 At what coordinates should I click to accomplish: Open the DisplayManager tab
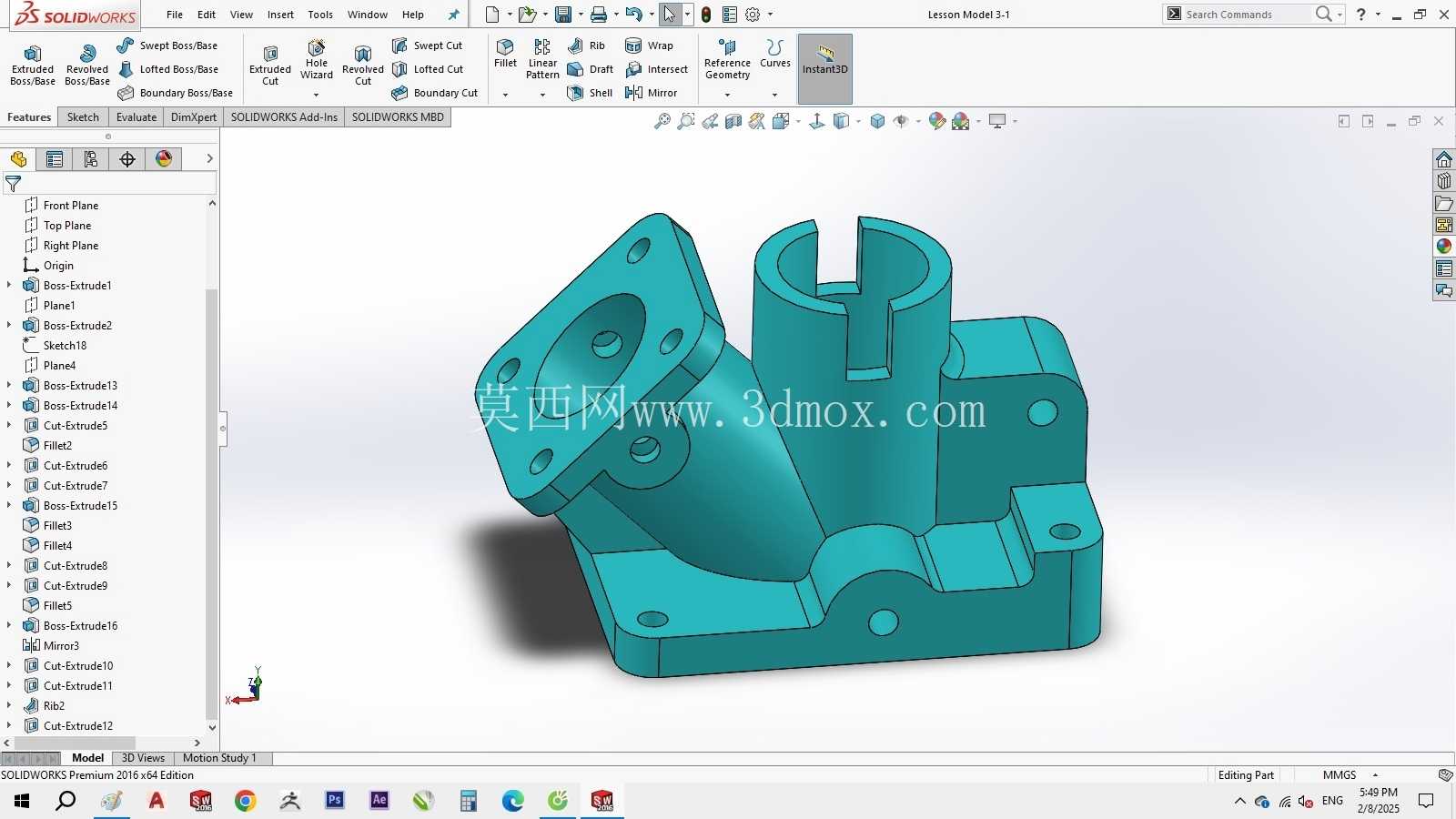click(164, 159)
